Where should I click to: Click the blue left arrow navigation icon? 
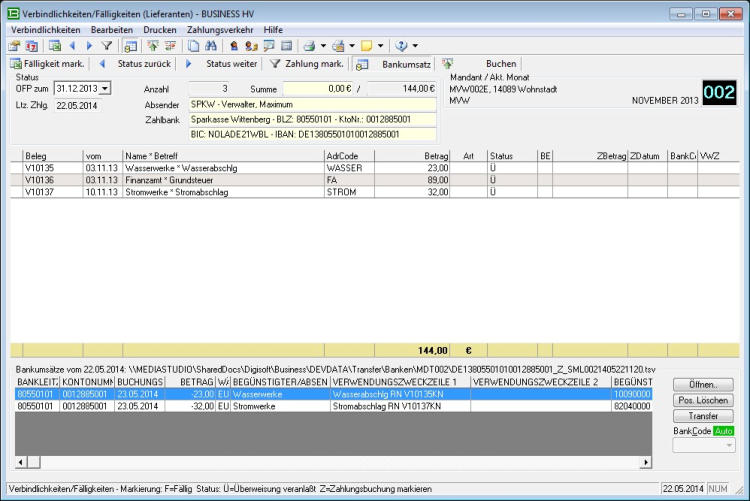pos(73,46)
